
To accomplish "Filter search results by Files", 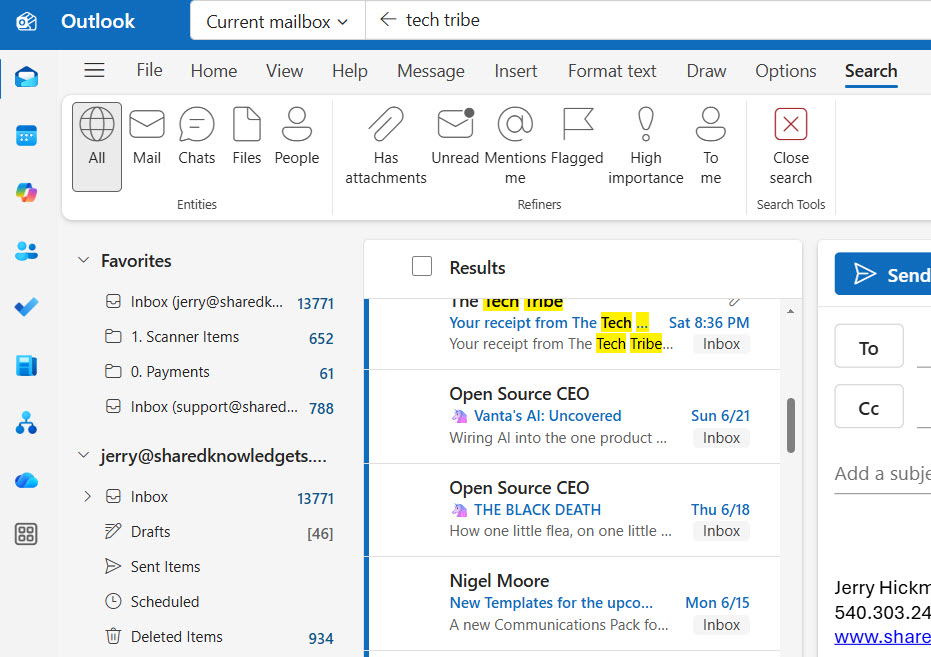I will pyautogui.click(x=246, y=137).
